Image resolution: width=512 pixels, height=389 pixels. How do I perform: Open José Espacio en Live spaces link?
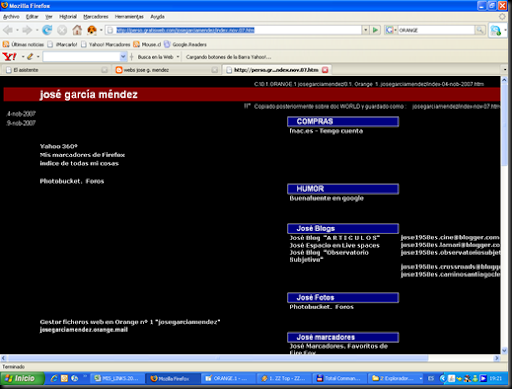tap(334, 245)
